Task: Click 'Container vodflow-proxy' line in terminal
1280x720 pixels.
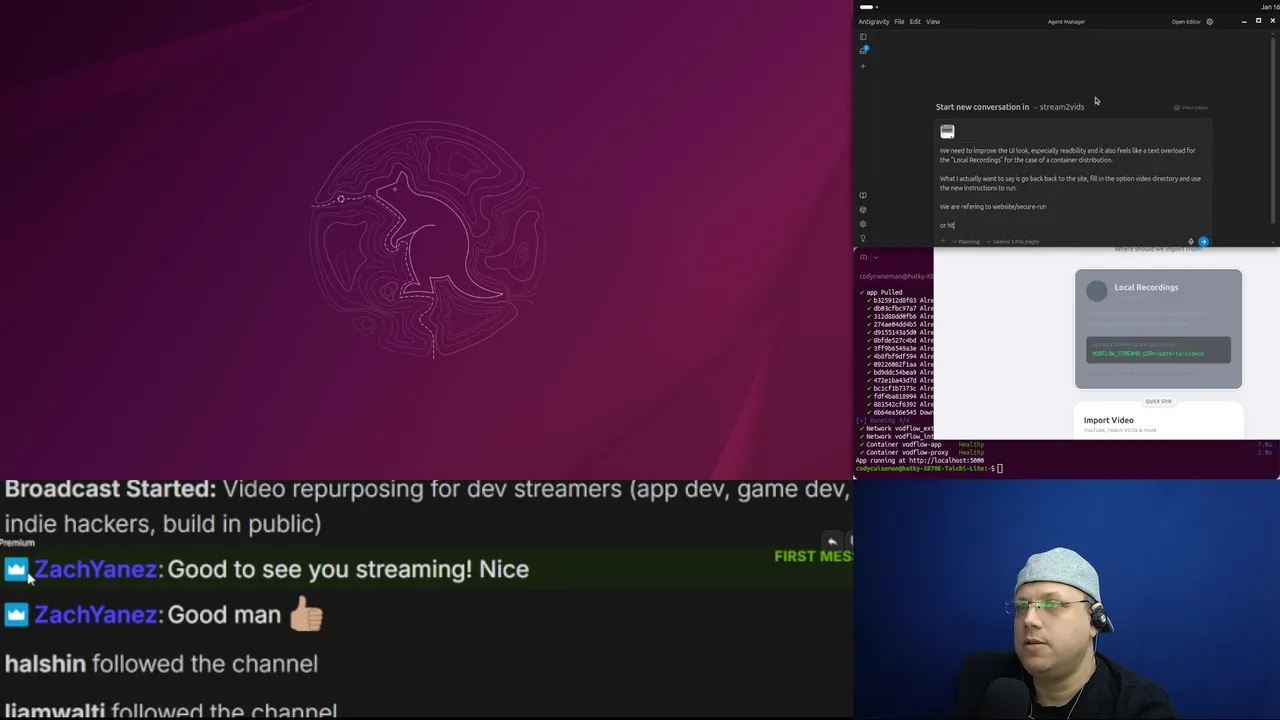Action: 920,452
